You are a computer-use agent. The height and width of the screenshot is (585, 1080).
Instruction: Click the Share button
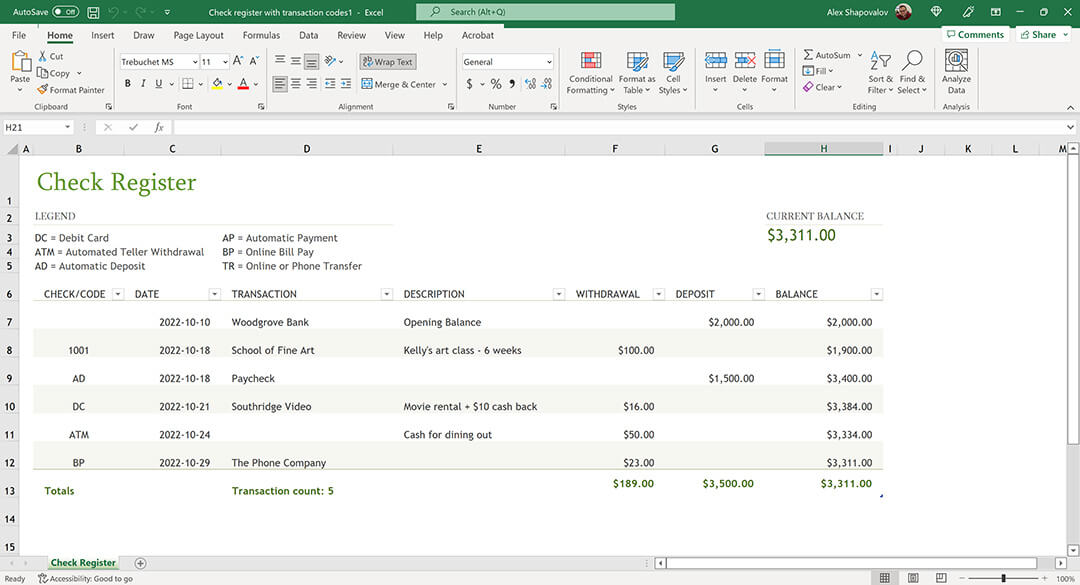(x=1040, y=34)
